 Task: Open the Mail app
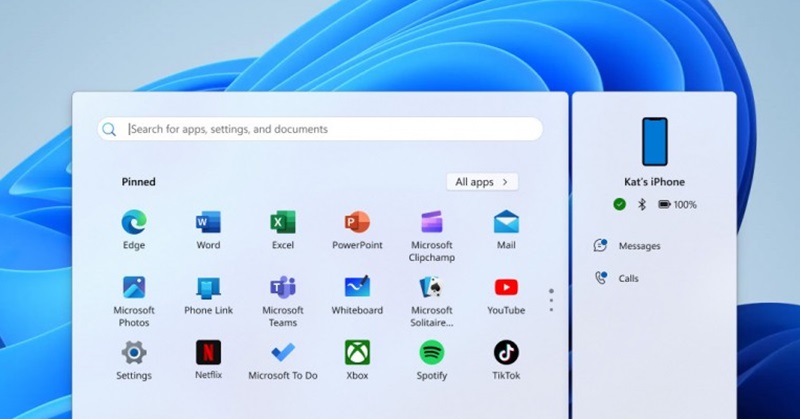506,230
